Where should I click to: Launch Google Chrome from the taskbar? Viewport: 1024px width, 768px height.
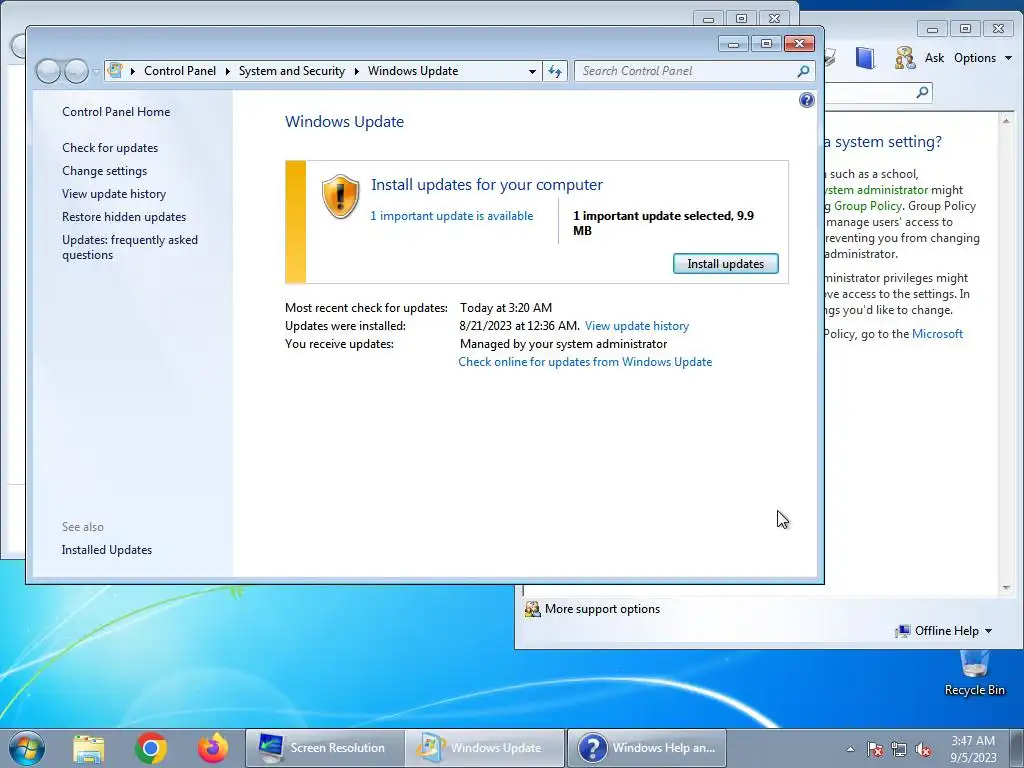151,748
